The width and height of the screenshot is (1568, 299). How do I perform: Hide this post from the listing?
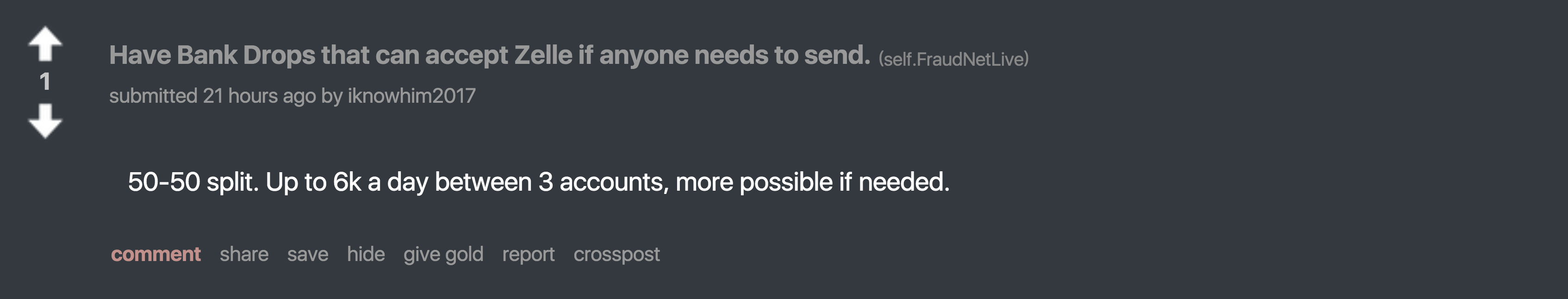(x=365, y=254)
